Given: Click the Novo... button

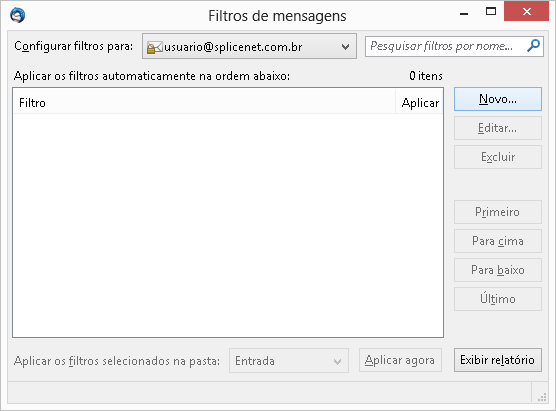Looking at the screenshot, I should coord(498,99).
